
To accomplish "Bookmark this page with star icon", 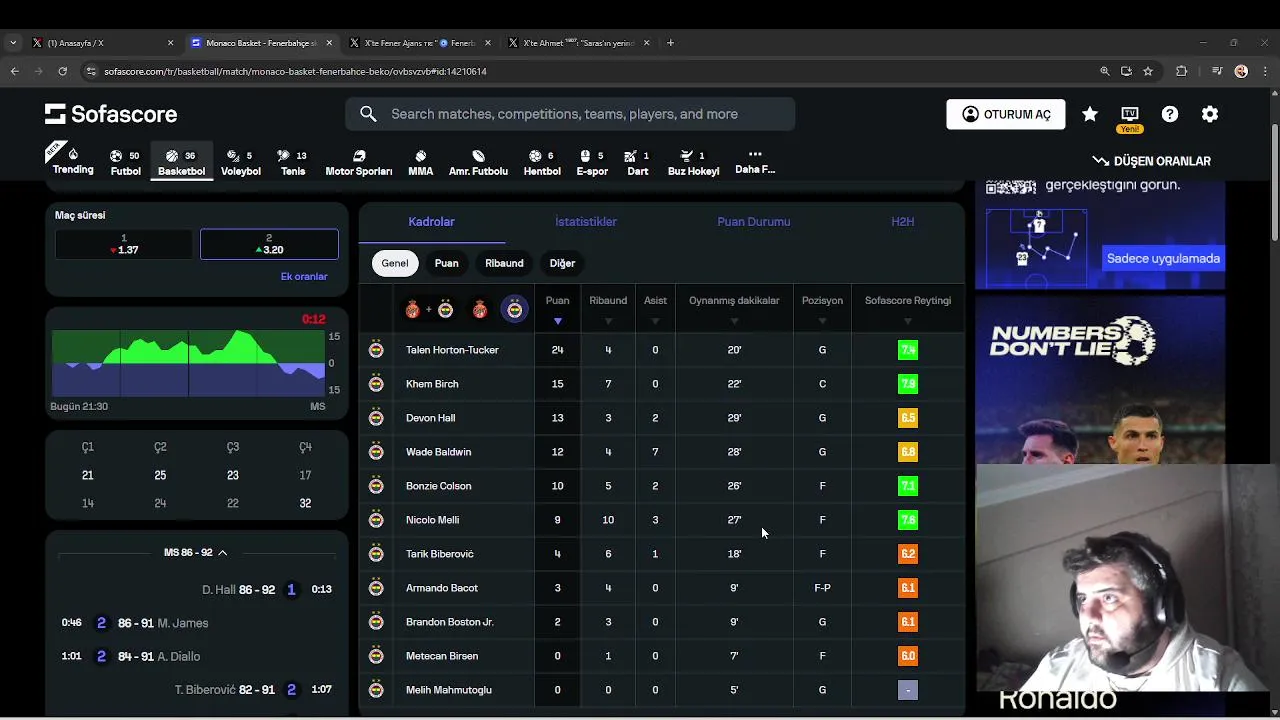I will click(x=1148, y=71).
